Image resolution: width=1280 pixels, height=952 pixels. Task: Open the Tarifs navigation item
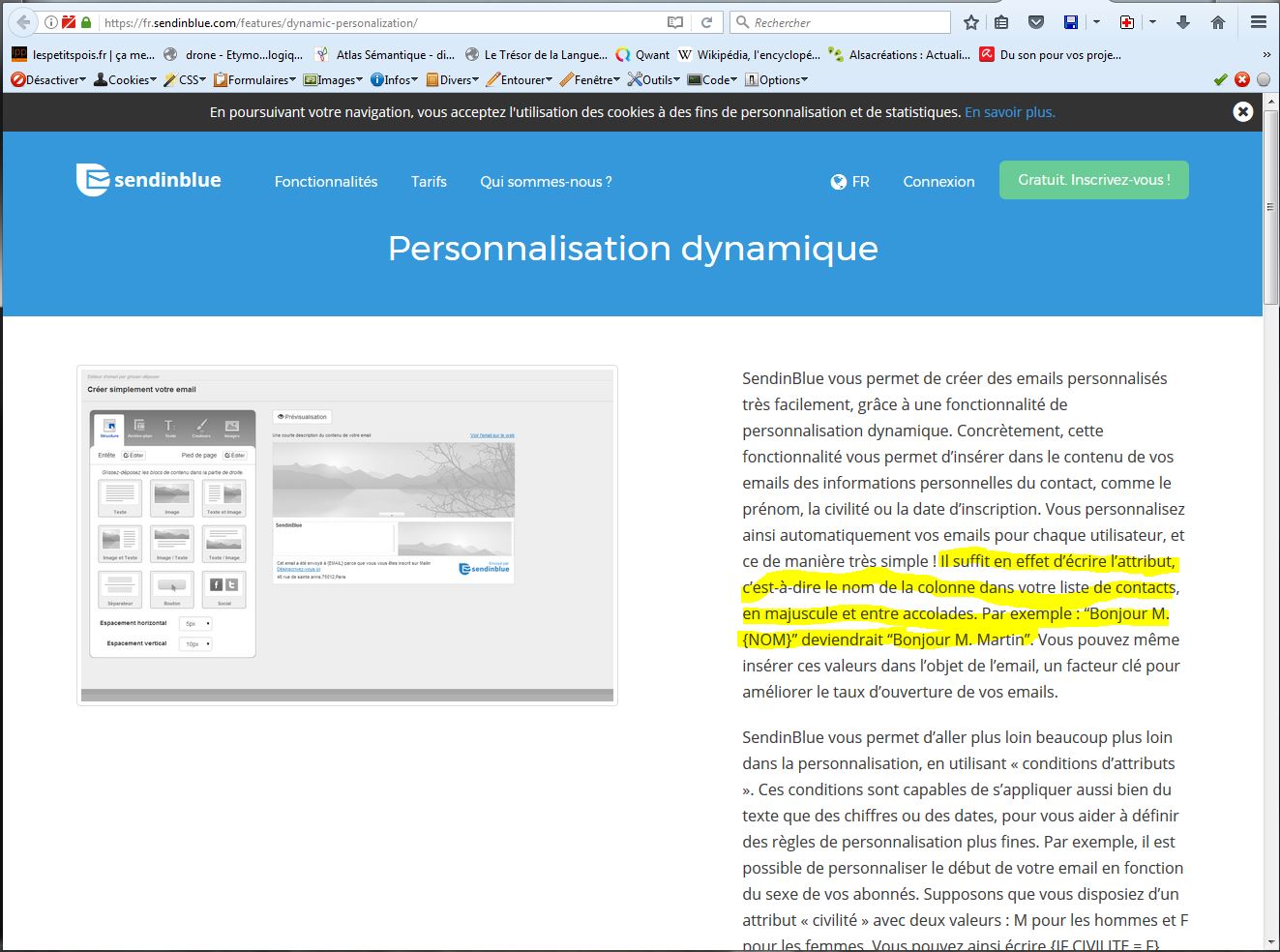point(429,182)
